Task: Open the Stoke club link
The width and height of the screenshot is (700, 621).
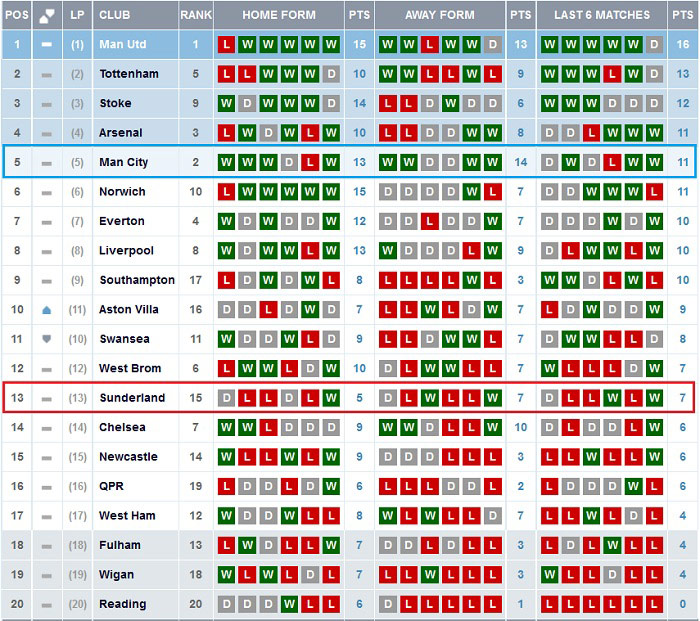Action: pos(115,104)
